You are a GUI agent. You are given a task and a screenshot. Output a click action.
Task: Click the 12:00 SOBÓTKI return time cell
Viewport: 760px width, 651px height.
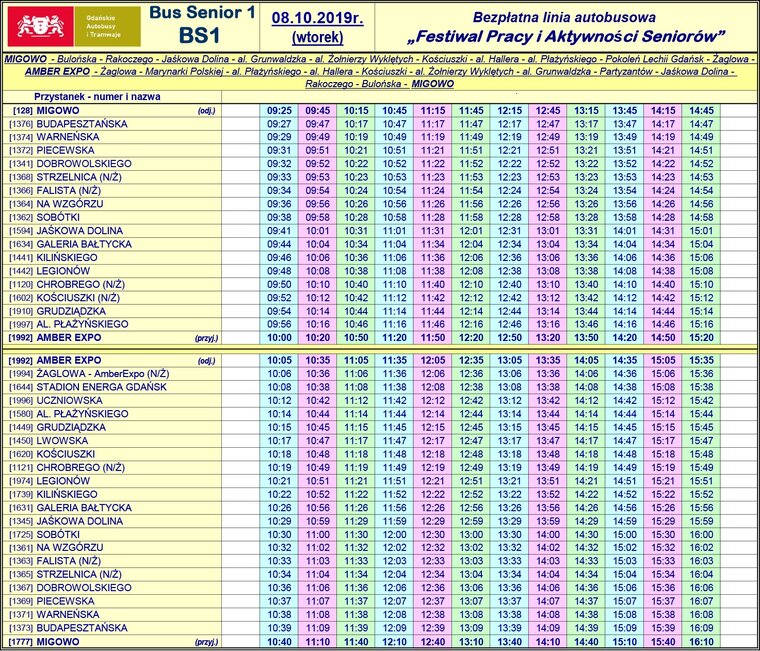click(x=395, y=535)
